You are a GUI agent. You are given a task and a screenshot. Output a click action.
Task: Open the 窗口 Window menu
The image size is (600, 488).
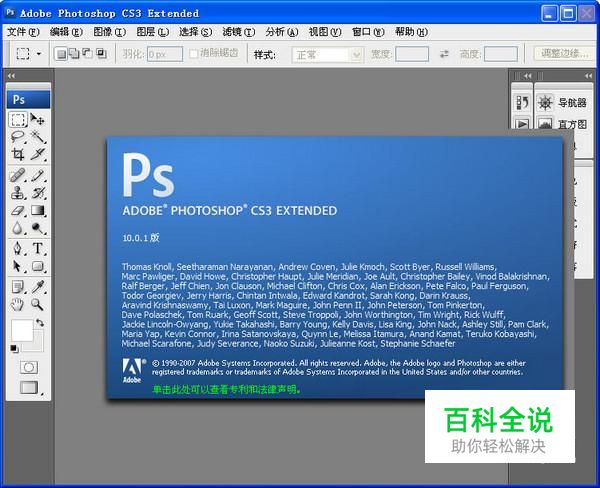tap(368, 32)
